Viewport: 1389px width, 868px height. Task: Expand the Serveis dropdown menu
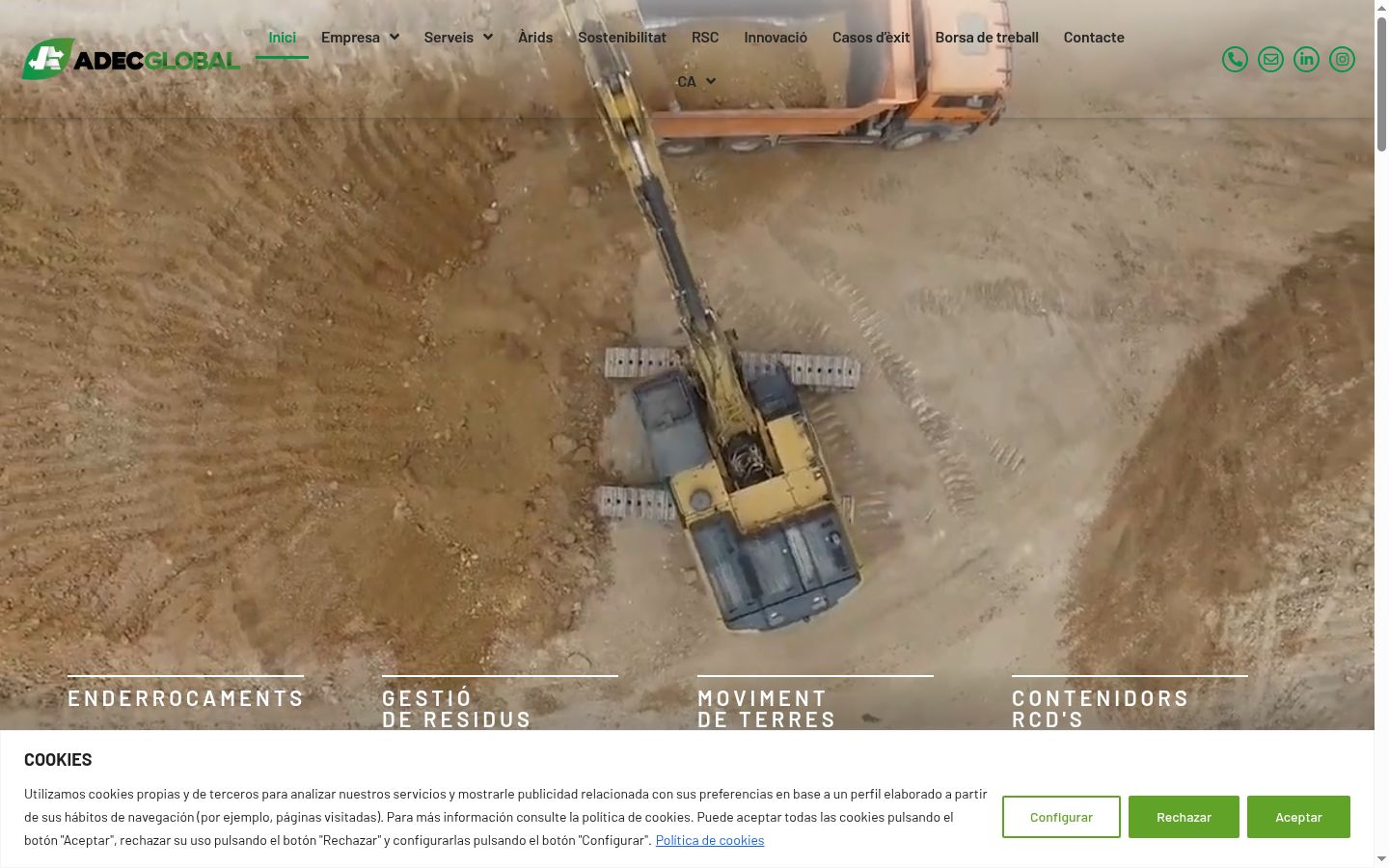(x=458, y=38)
